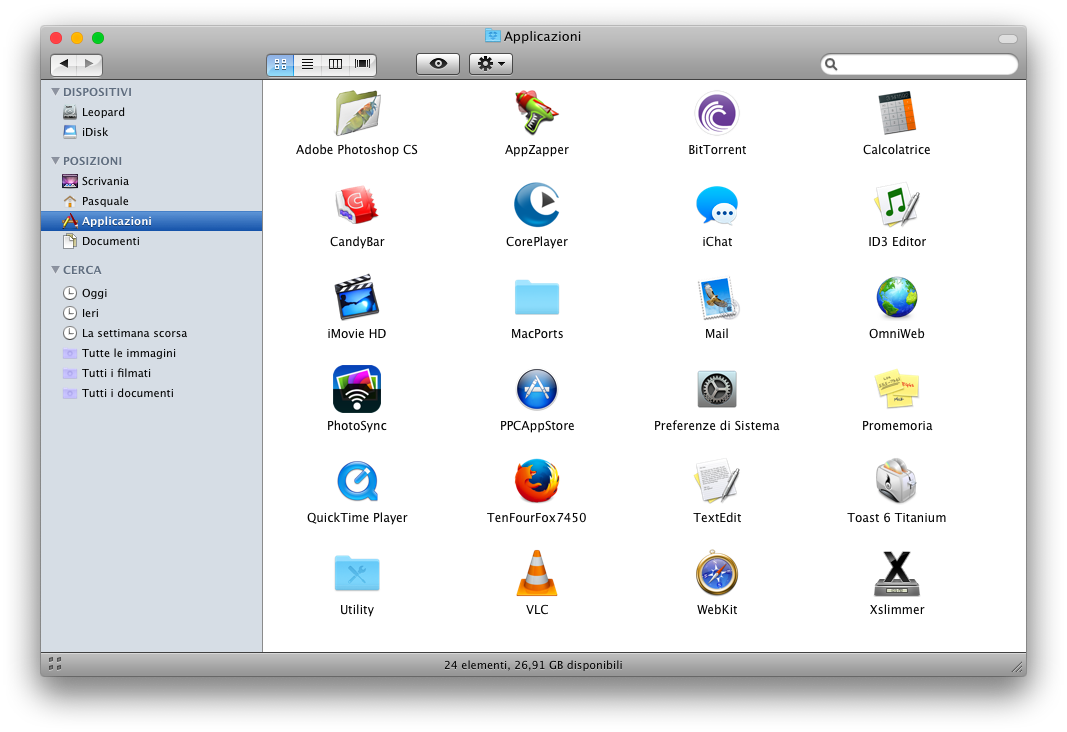Click the iChat speech bubble icon

click(717, 205)
